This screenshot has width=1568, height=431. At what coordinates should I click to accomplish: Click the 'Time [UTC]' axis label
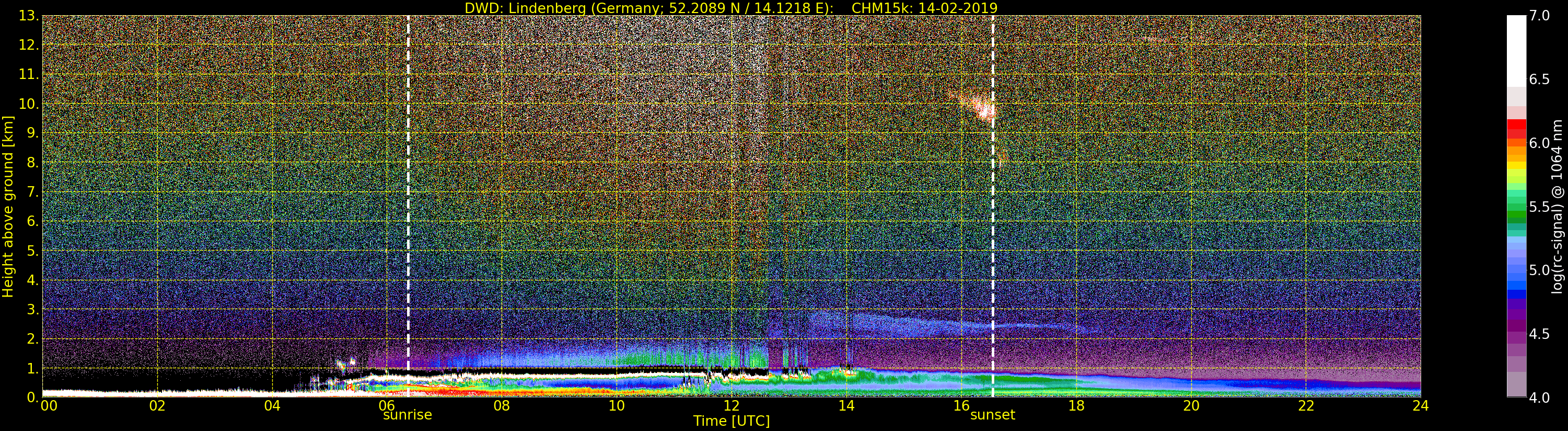point(731,421)
